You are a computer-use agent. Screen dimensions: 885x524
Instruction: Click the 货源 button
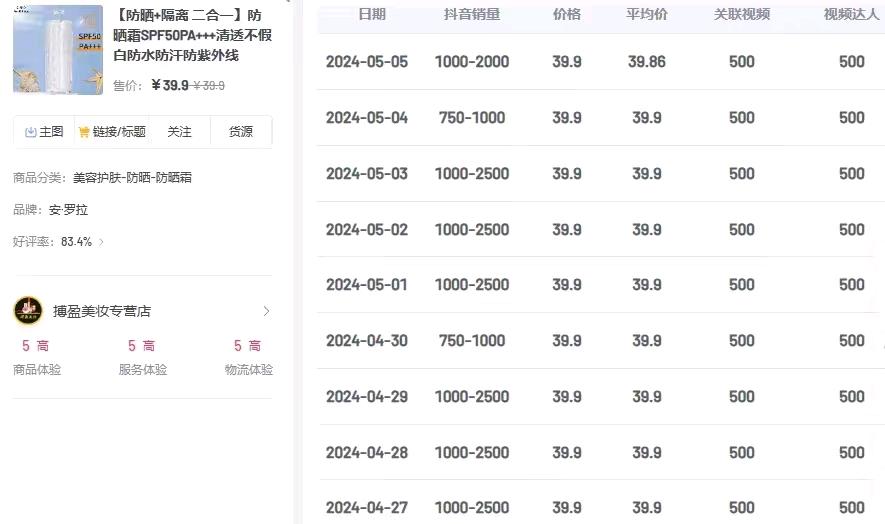241,132
